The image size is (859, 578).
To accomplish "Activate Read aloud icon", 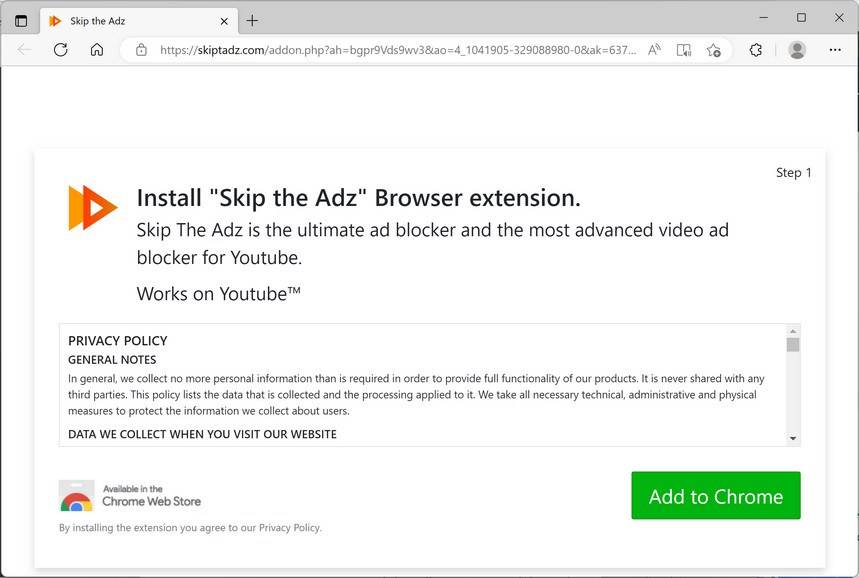I will point(654,50).
